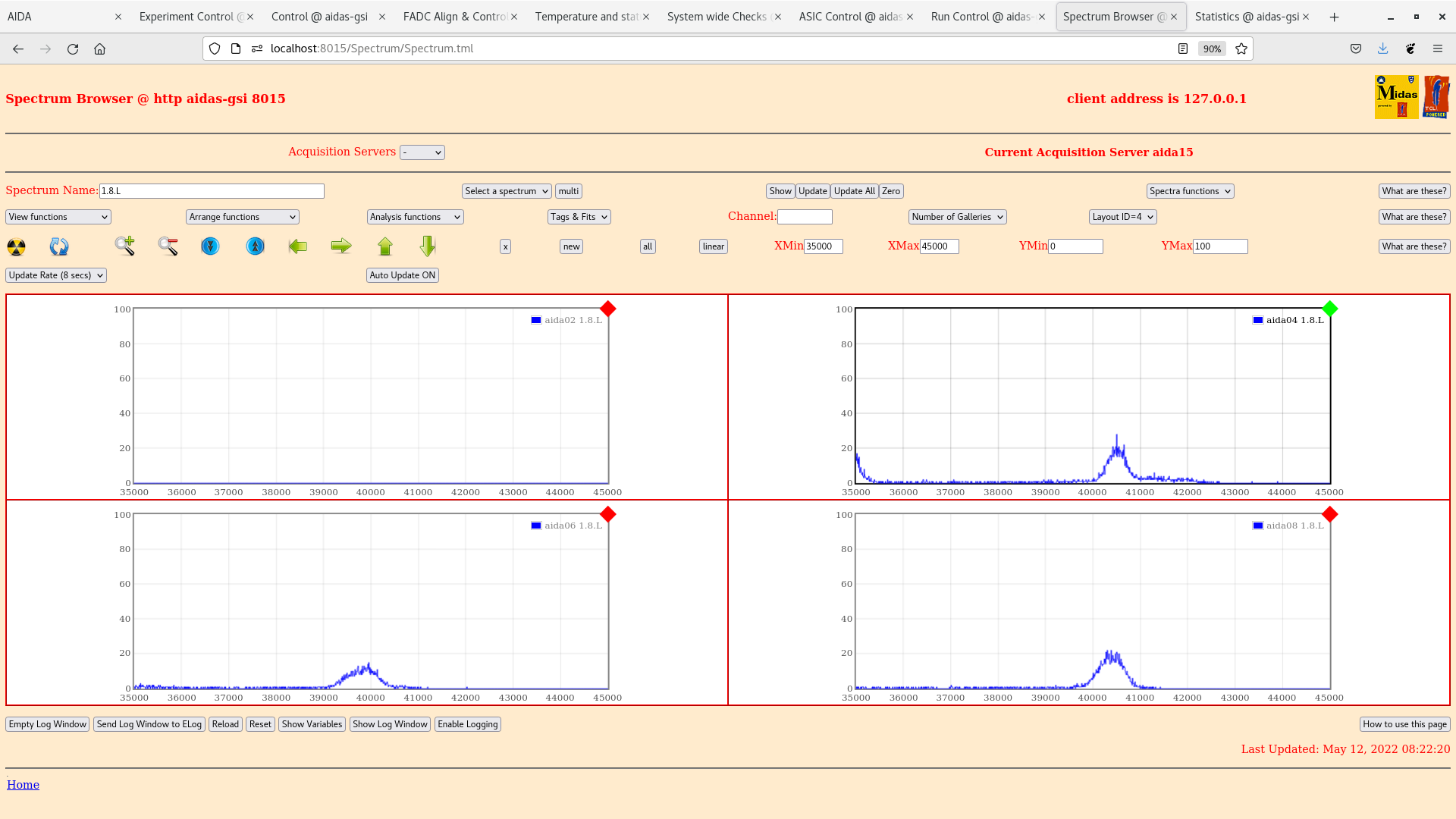Click the zoom in magnifier icon
Viewport: 1456px width, 819px height.
(x=124, y=246)
